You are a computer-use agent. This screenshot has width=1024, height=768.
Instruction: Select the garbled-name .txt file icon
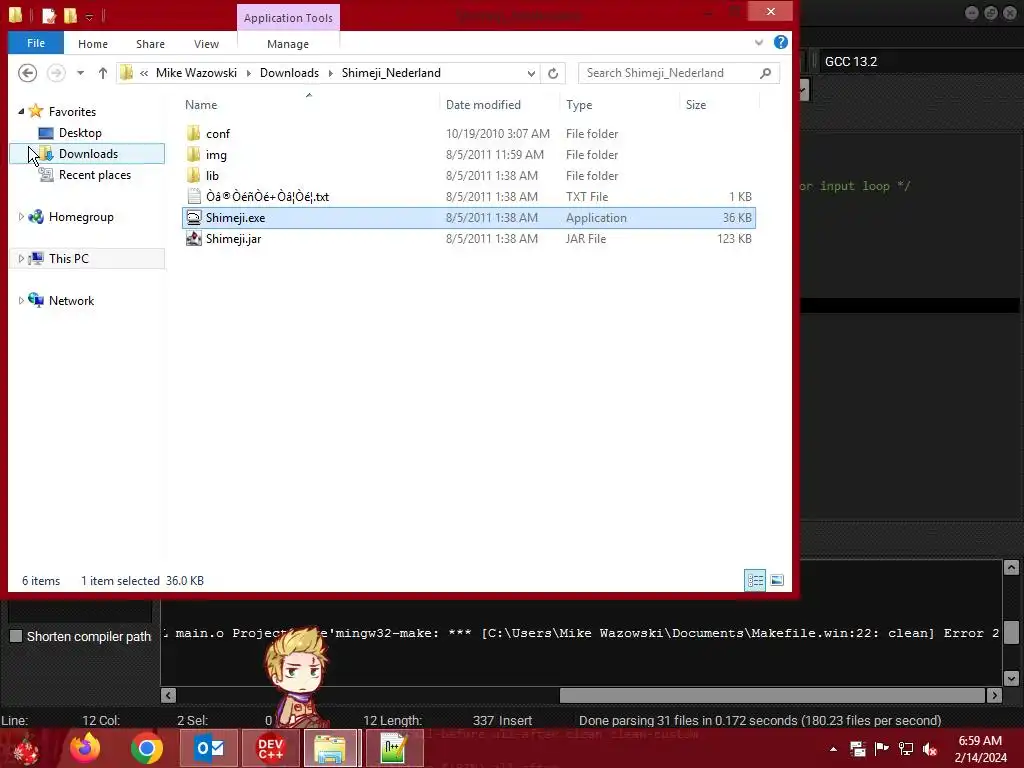[x=193, y=197]
